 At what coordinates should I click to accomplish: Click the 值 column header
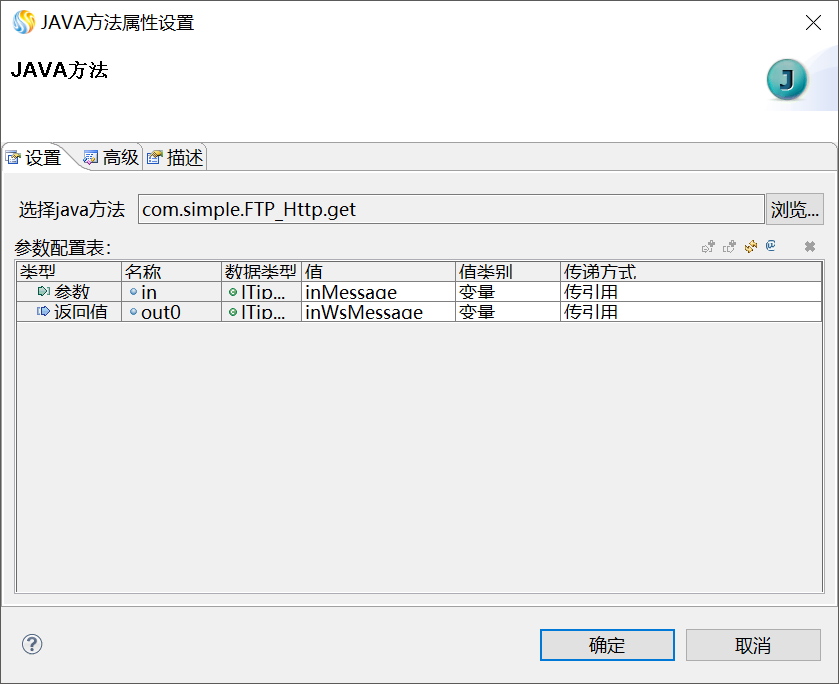pos(379,271)
